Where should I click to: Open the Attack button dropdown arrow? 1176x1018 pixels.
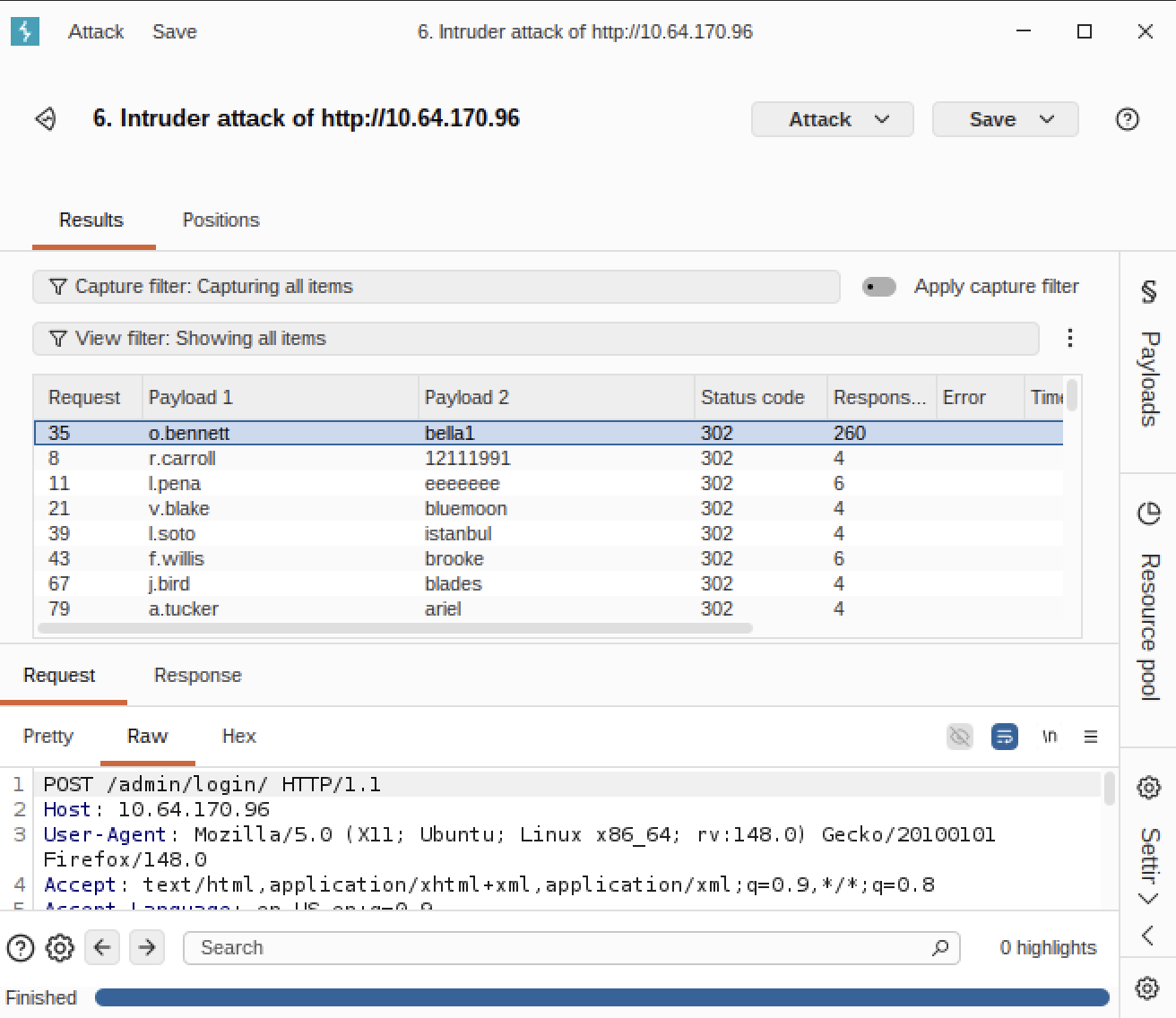pos(882,119)
